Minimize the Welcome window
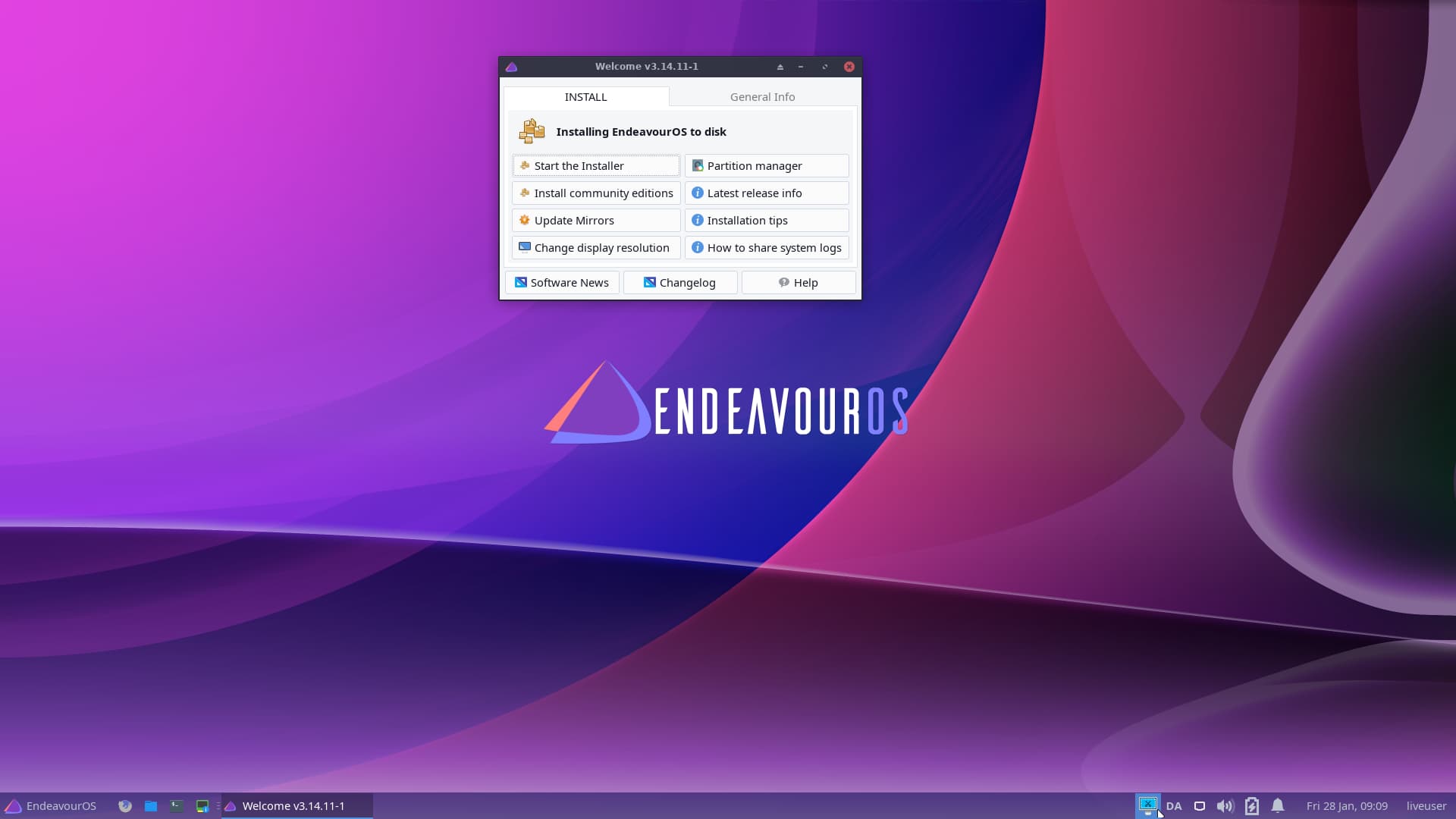1456x819 pixels. [801, 67]
